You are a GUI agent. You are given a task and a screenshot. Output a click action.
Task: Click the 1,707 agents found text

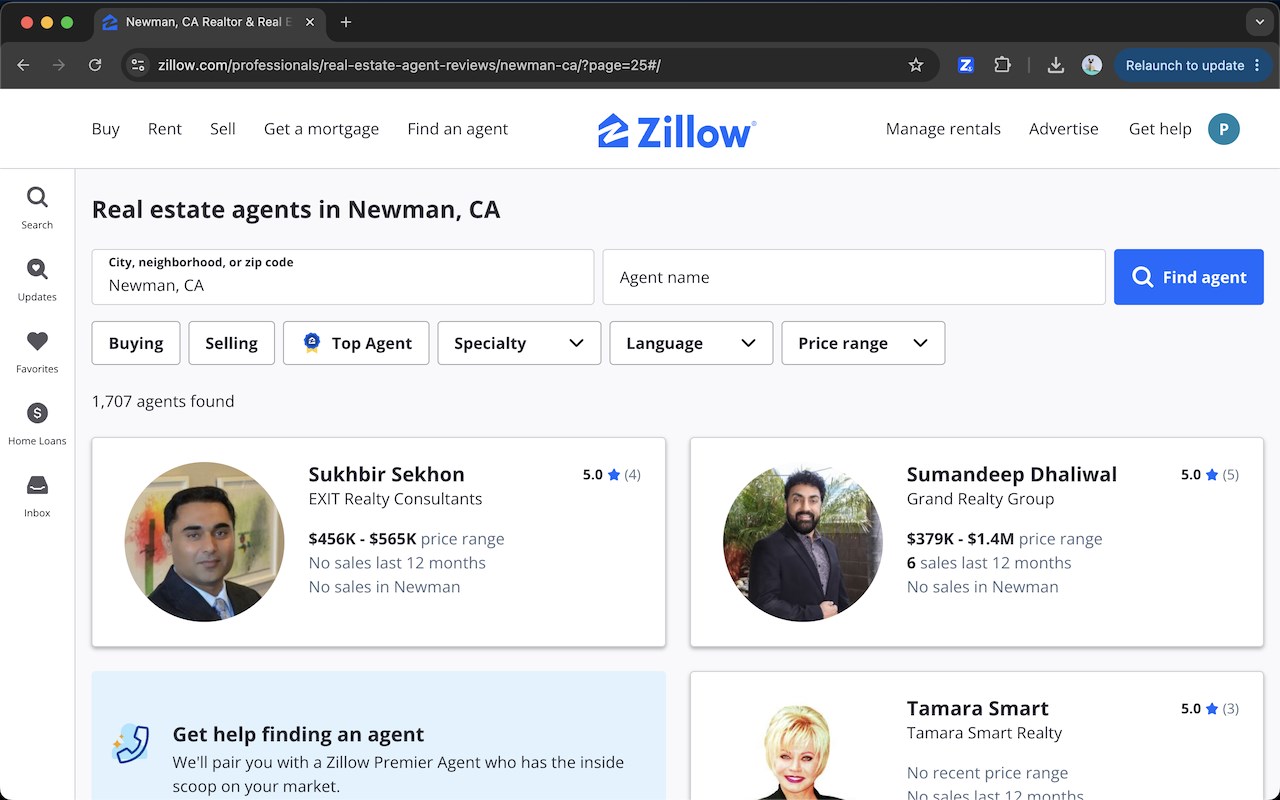tap(163, 401)
